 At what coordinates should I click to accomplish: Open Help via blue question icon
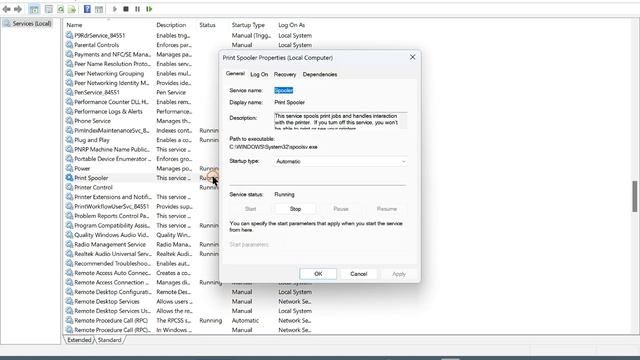pyautogui.click(x=87, y=9)
